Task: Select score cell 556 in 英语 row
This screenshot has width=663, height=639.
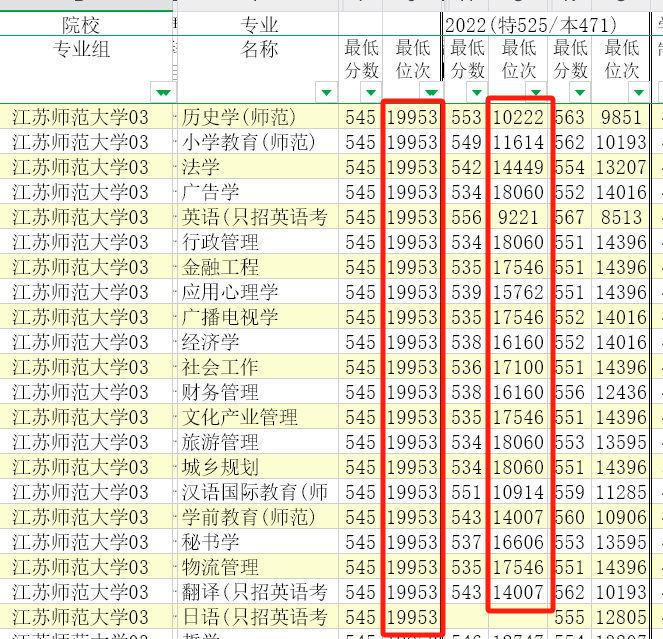Action: (x=466, y=217)
